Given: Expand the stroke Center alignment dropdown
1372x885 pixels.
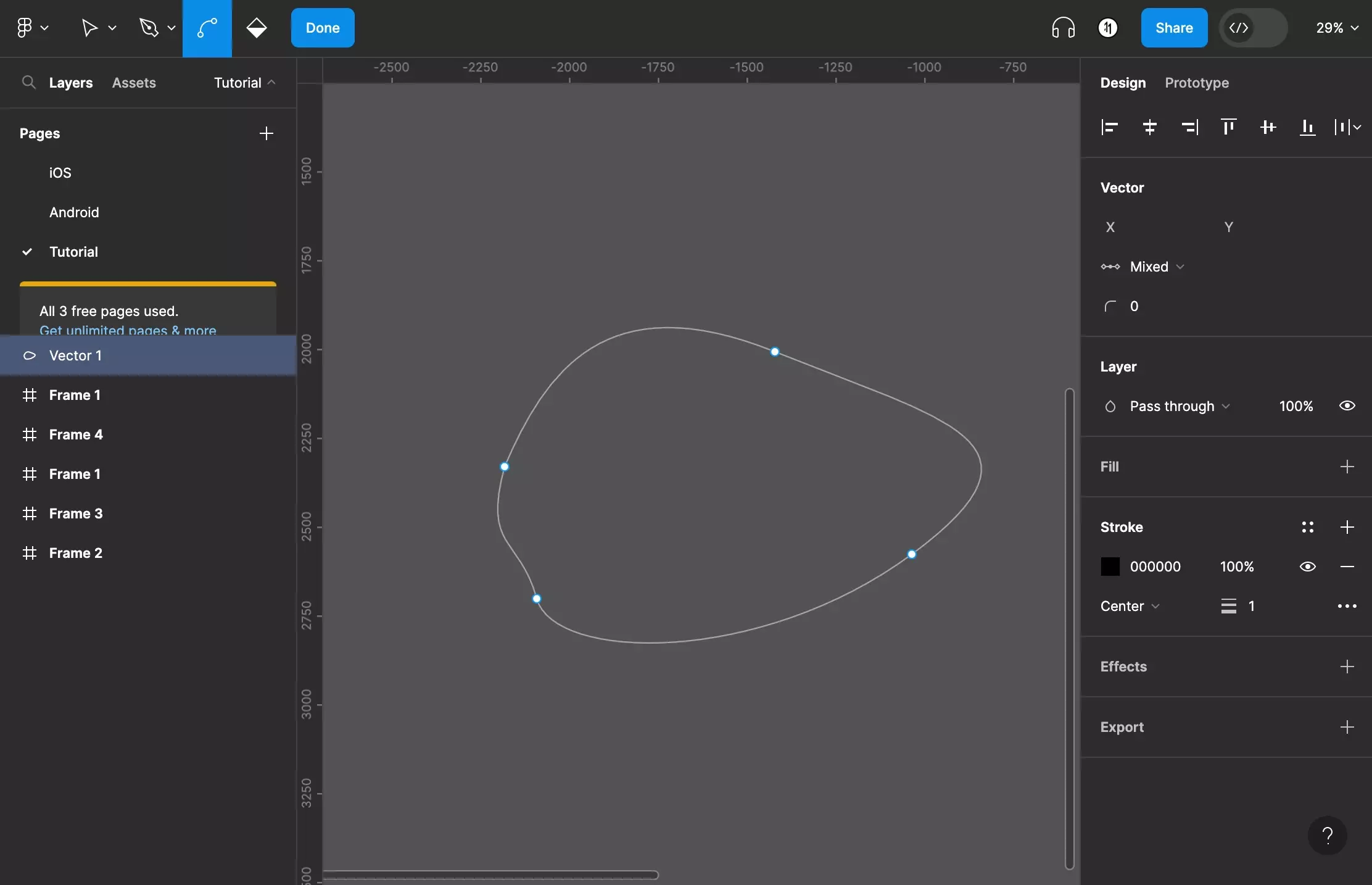Looking at the screenshot, I should click(1130, 605).
